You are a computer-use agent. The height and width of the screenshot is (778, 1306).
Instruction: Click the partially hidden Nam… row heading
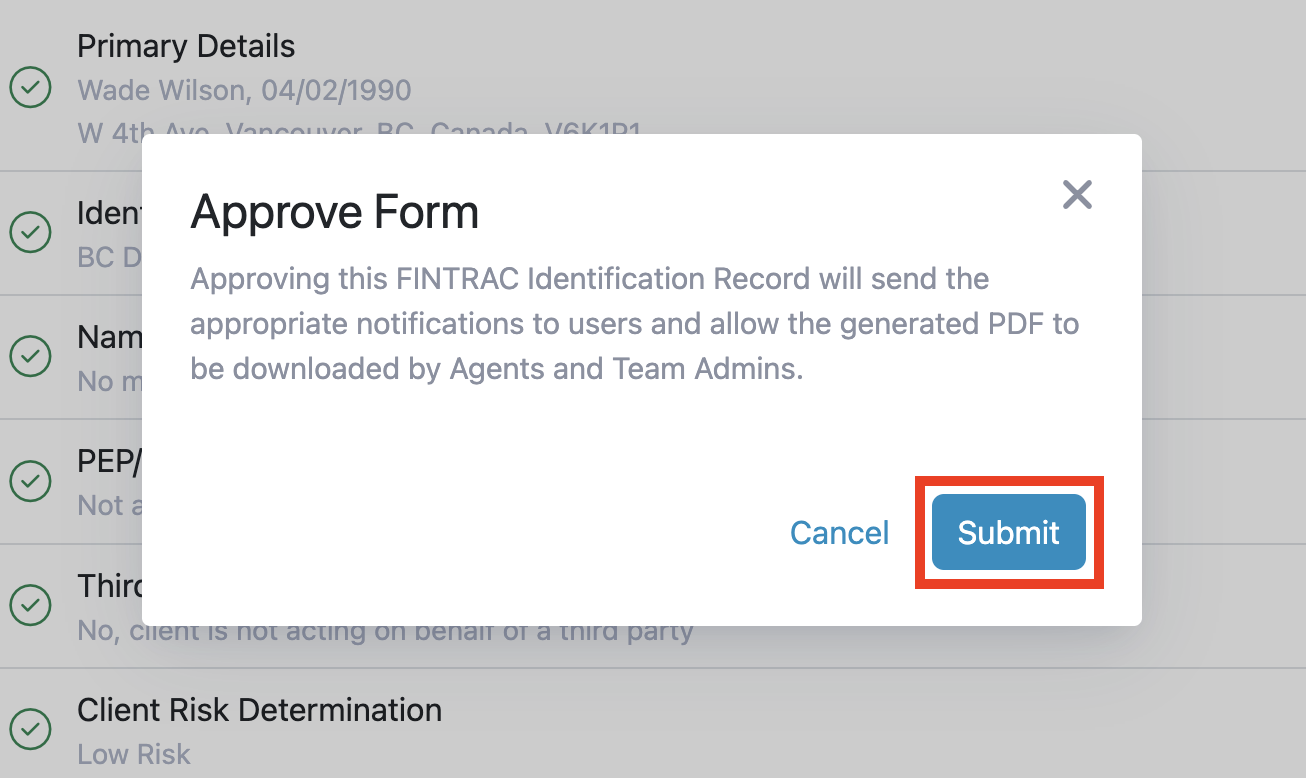[110, 337]
